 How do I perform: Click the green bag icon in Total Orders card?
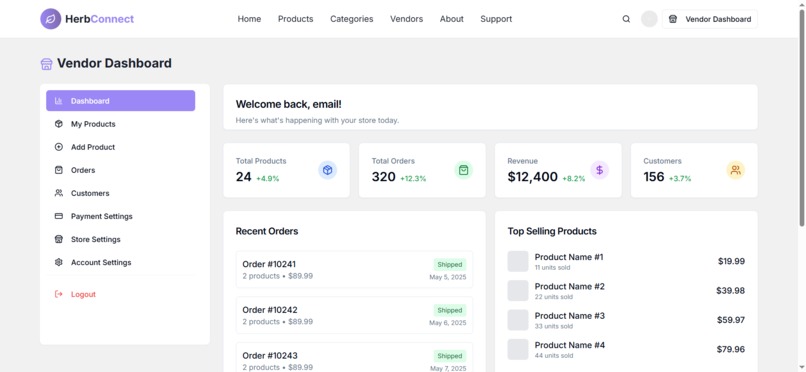point(464,170)
